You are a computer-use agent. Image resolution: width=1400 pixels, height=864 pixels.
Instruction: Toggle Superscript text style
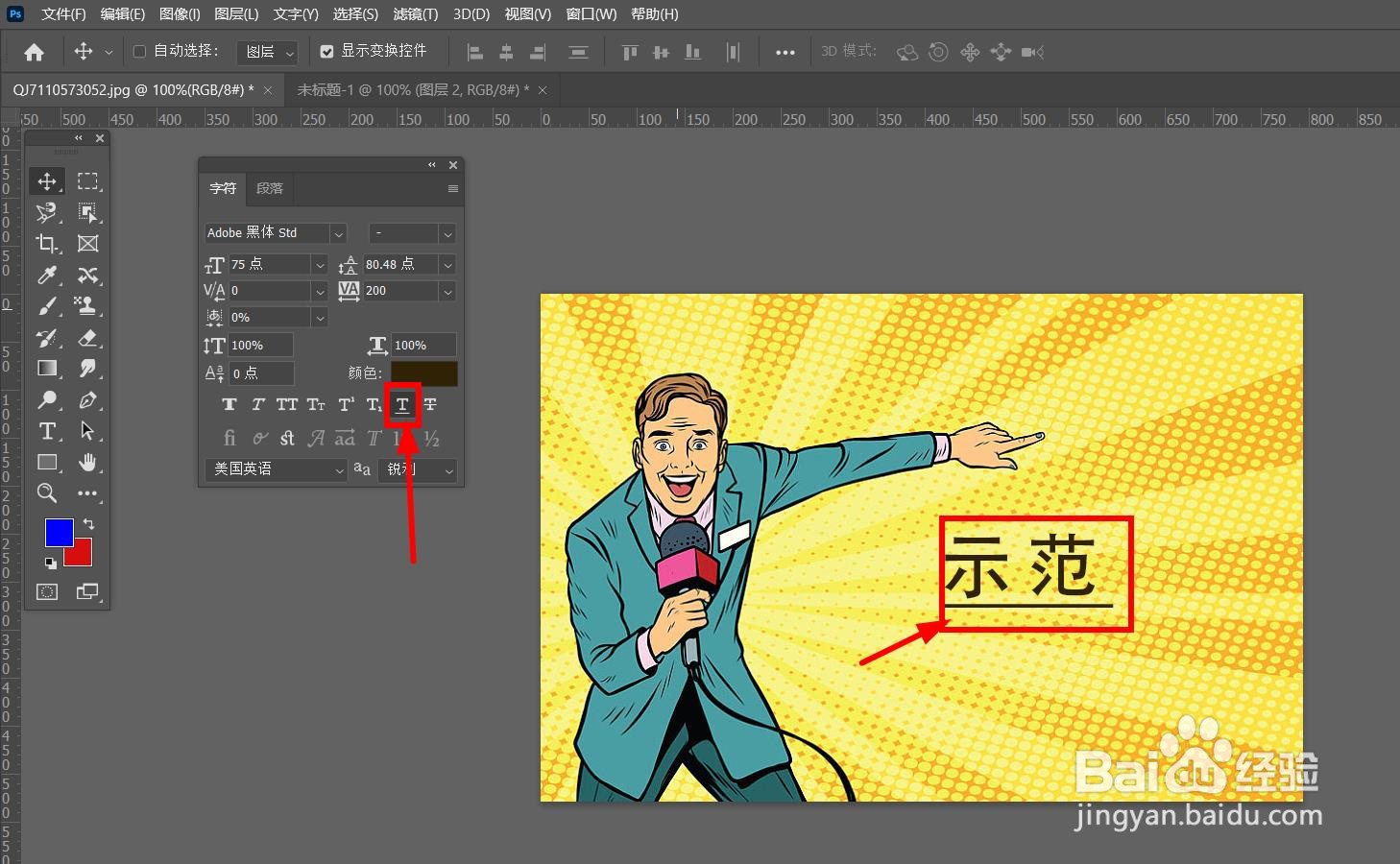point(346,405)
